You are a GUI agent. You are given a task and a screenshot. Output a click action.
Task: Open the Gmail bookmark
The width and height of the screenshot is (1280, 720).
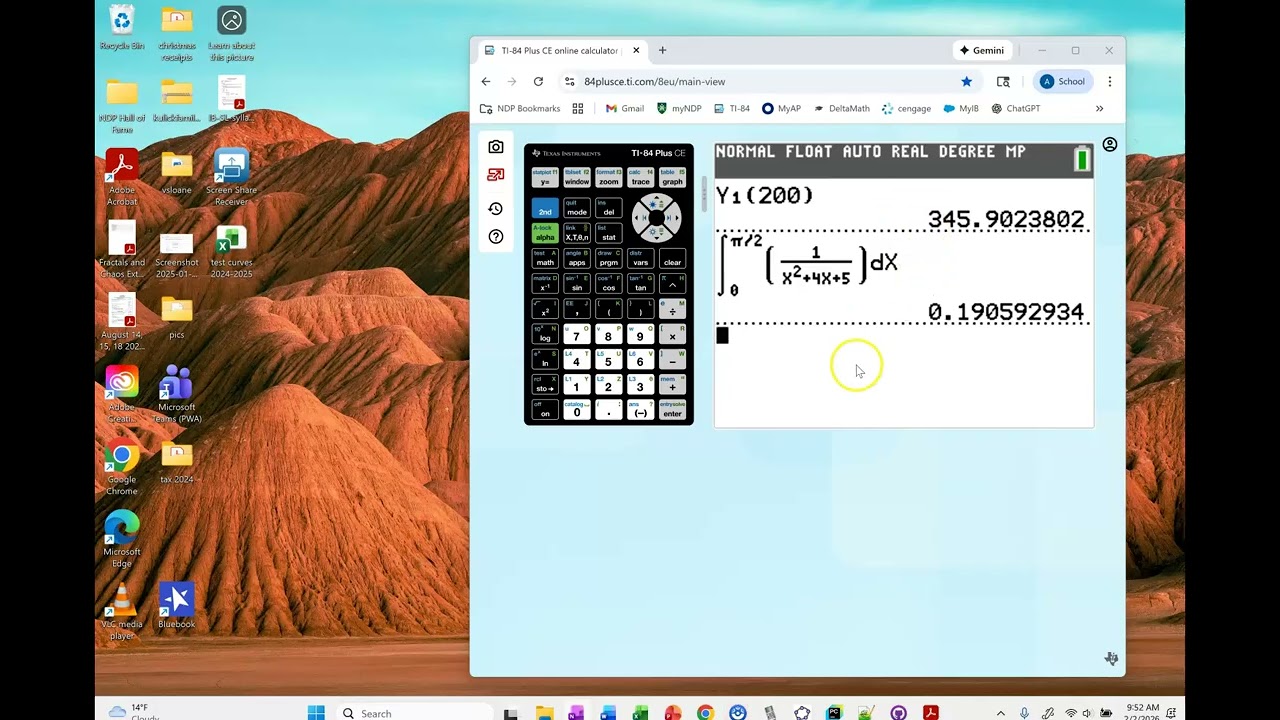[625, 108]
